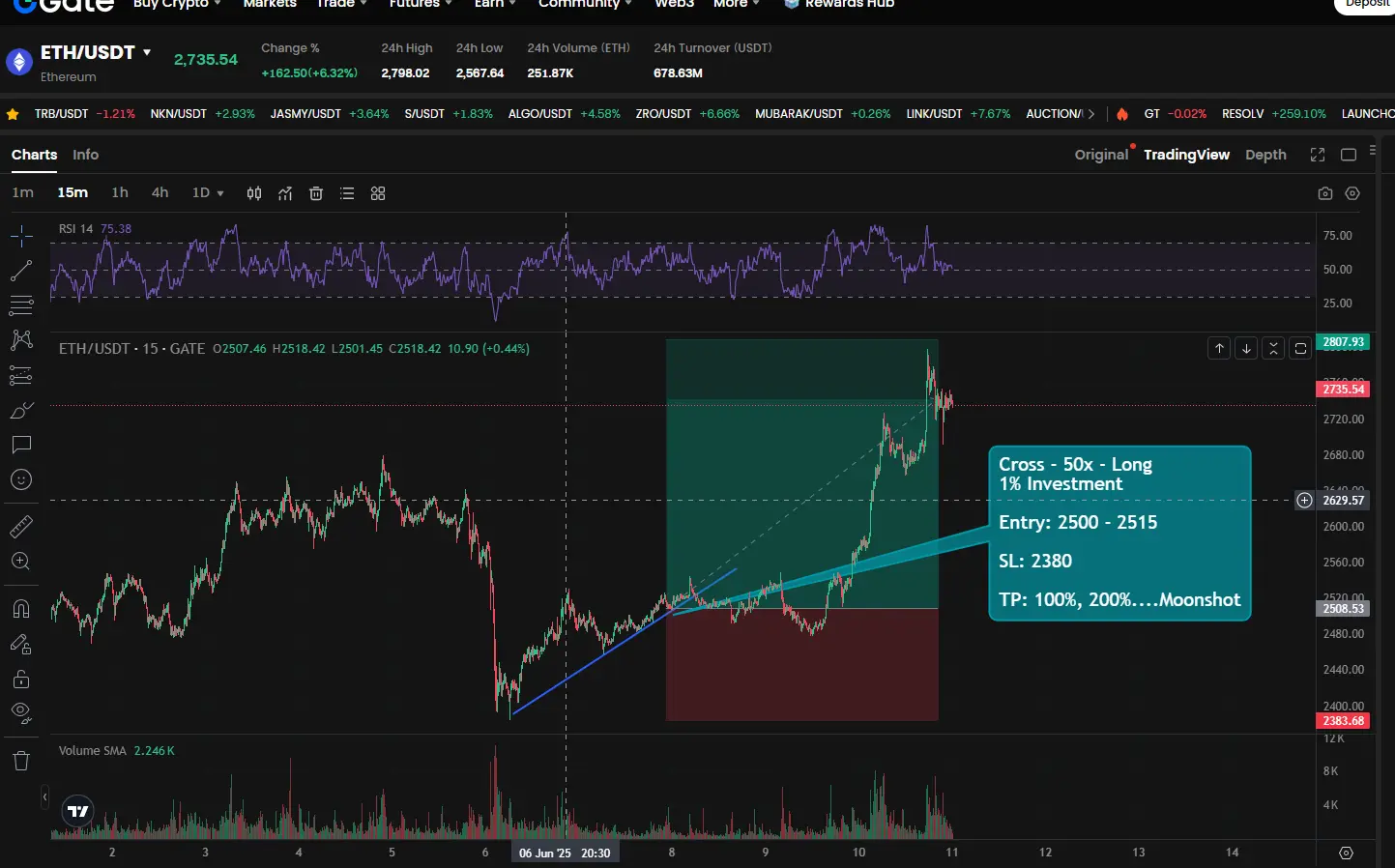The height and width of the screenshot is (868, 1395).
Task: Move the pane down with arrow
Action: [x=1247, y=348]
